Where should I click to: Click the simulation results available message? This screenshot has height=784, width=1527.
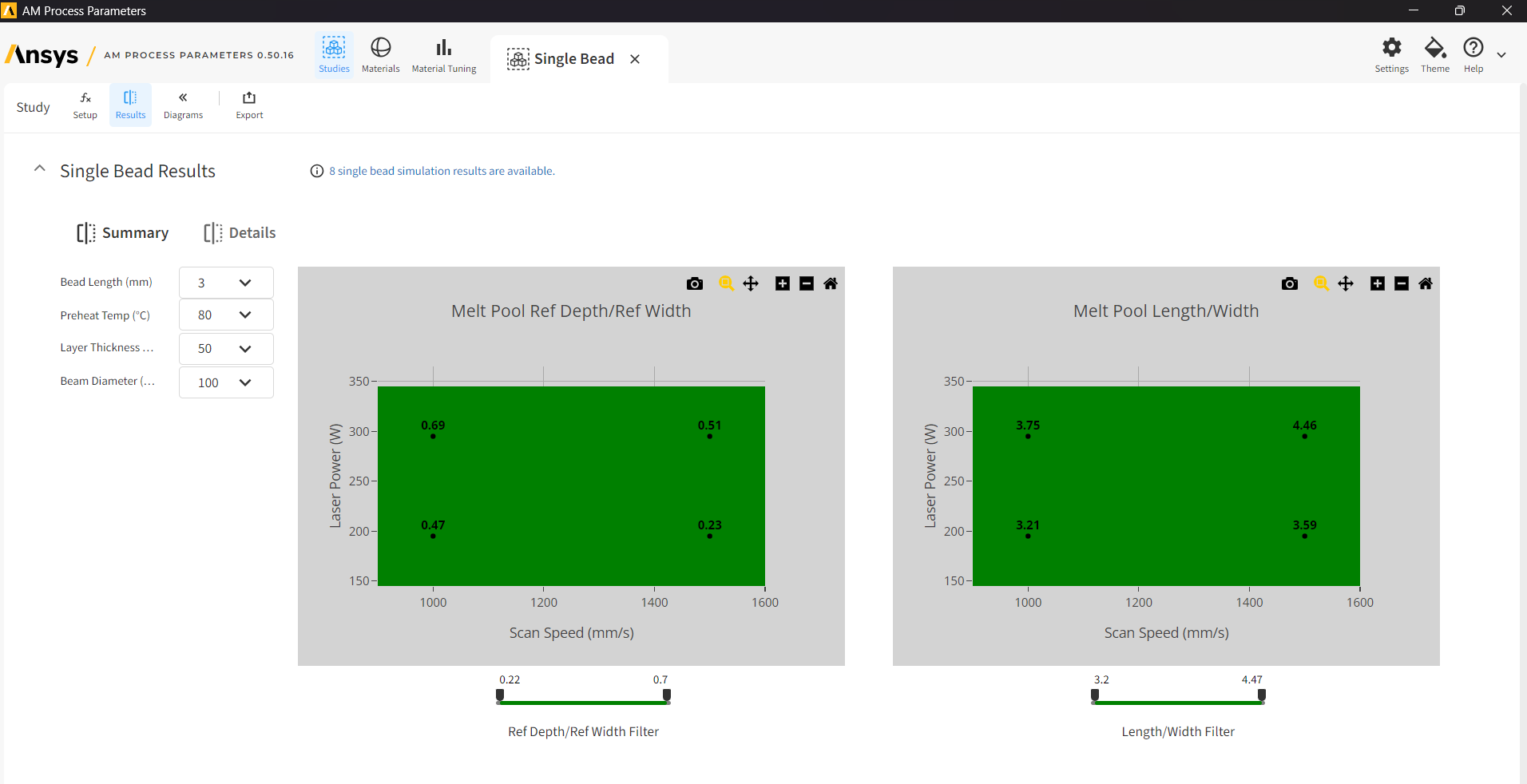coord(442,171)
